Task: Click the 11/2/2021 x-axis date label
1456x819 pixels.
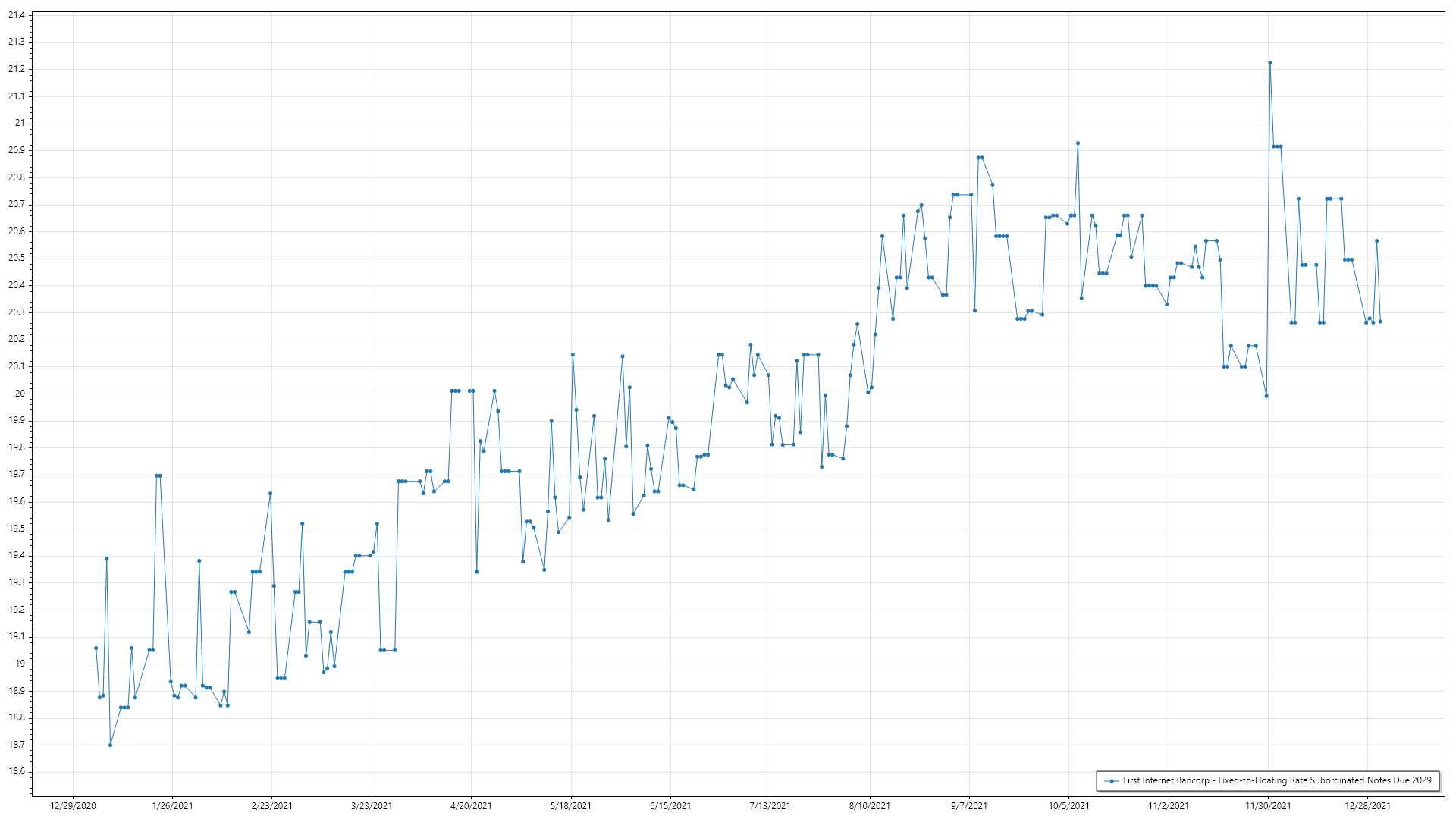Action: pos(1168,805)
